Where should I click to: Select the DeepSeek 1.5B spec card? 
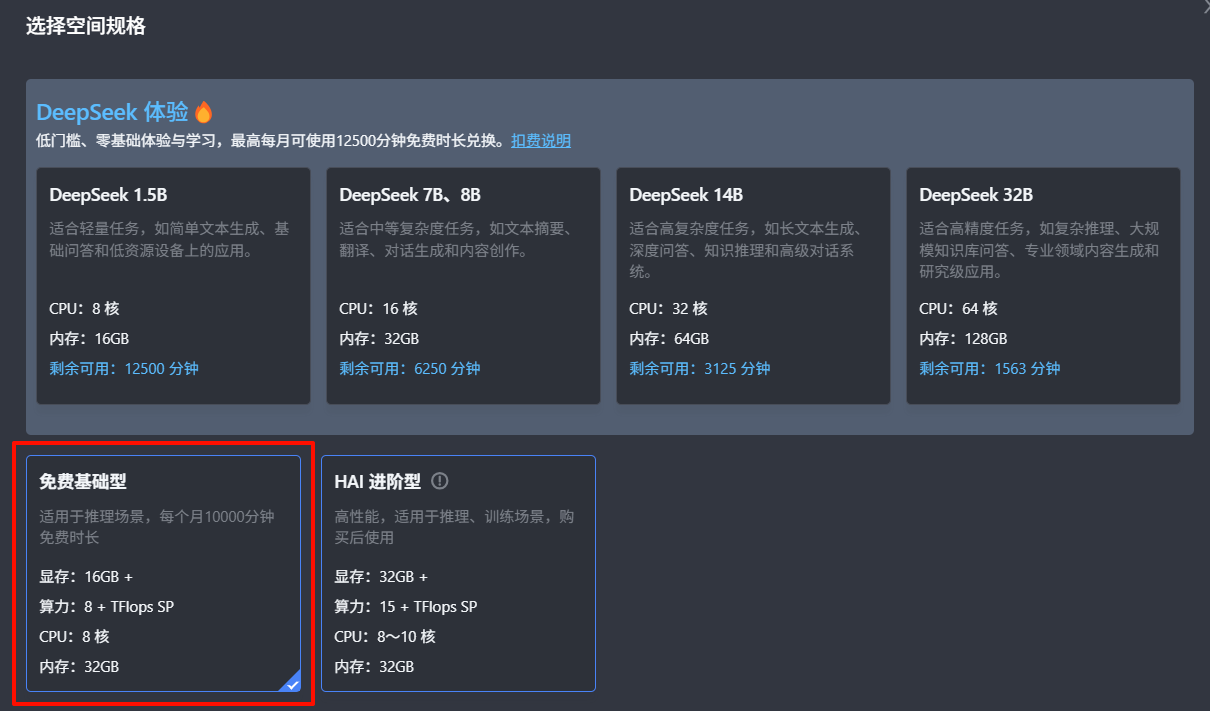click(173, 286)
